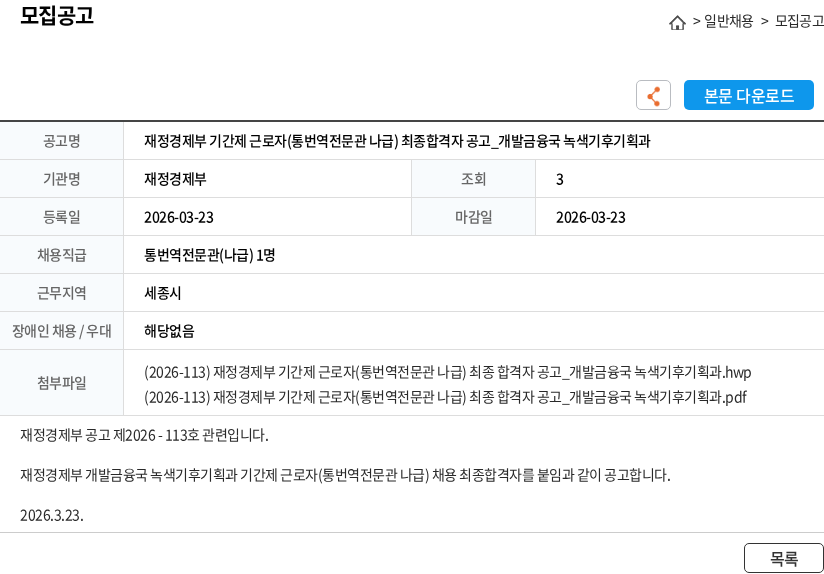Screen dimensions: 824x574
Task: Click the body sentence about 최종합격자를 붙임과 같이 공고합니다
Action: tap(345, 476)
